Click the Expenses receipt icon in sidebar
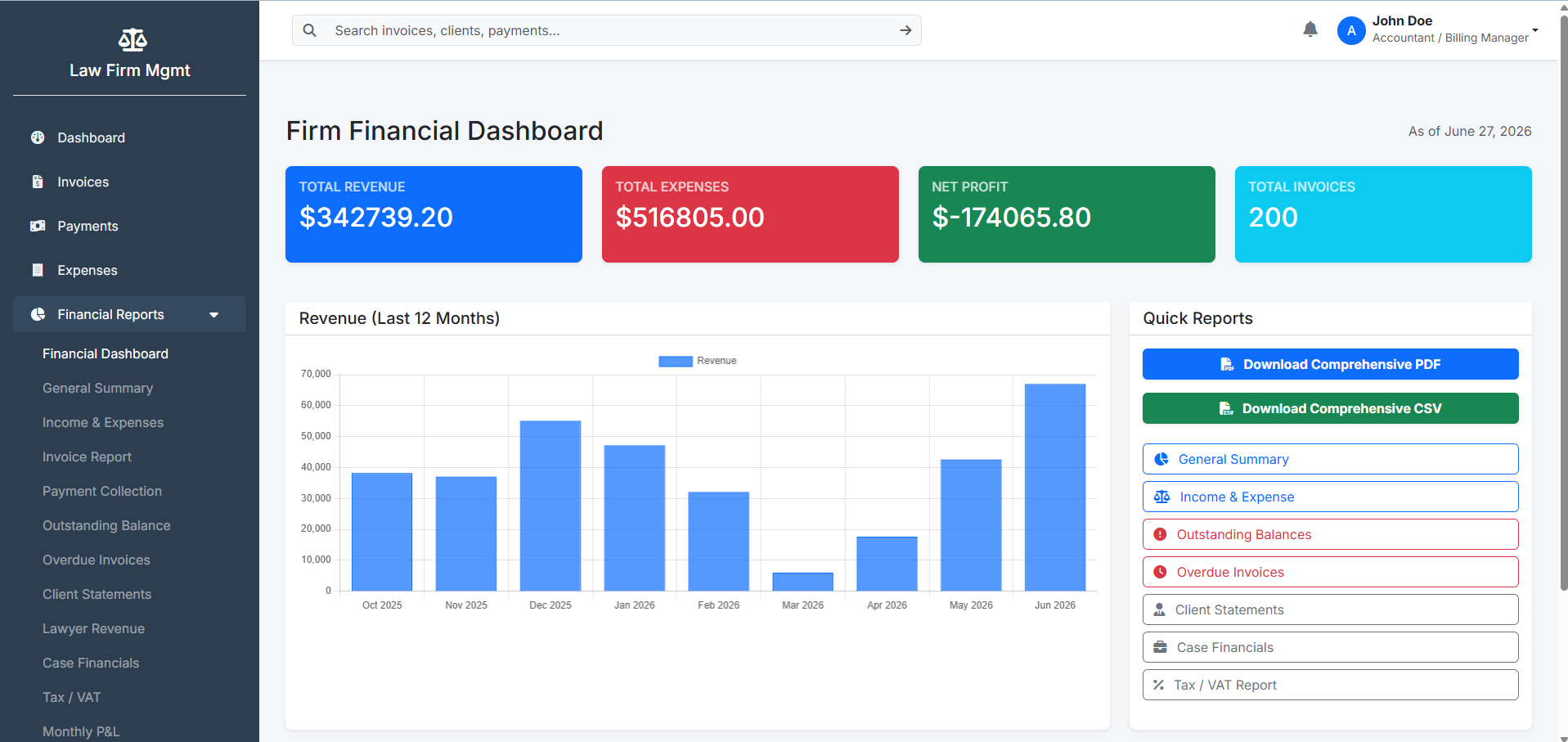Screen dimensions: 1568x742 pos(38,270)
